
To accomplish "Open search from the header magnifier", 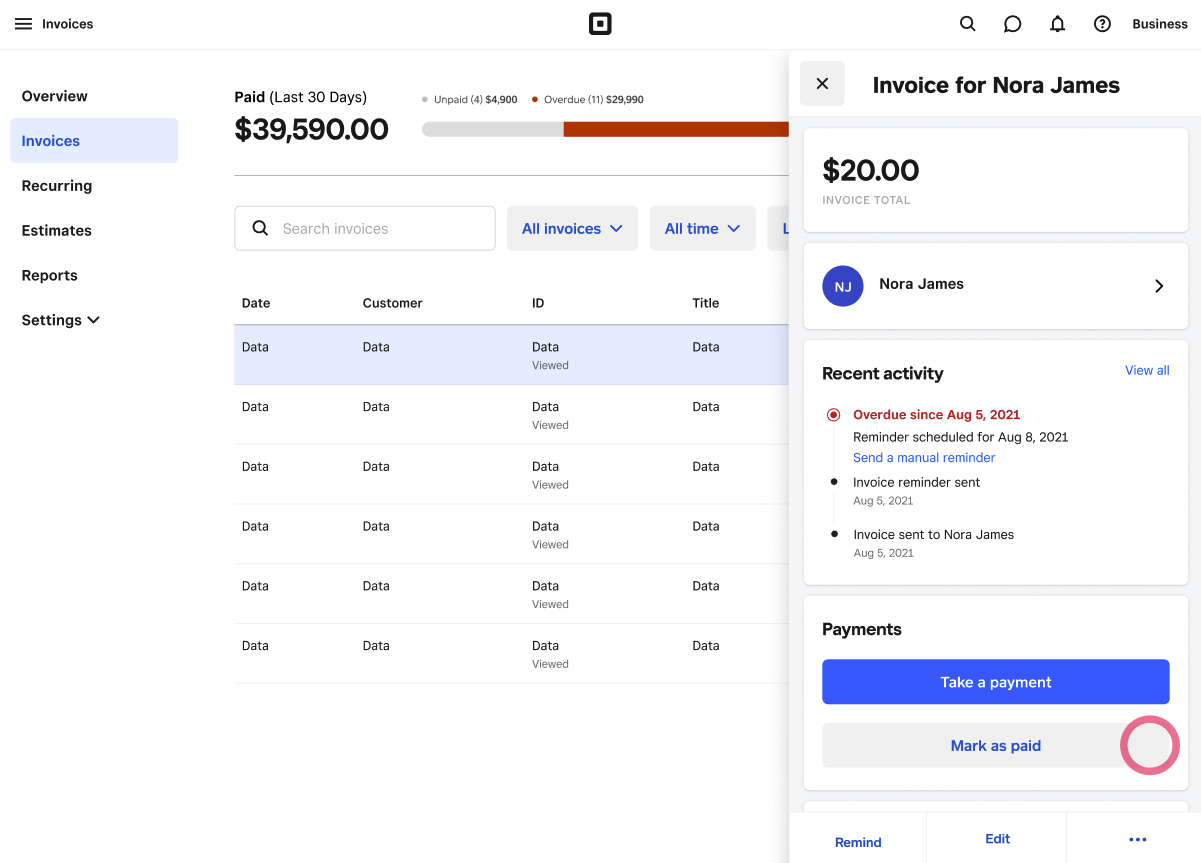I will [x=967, y=24].
